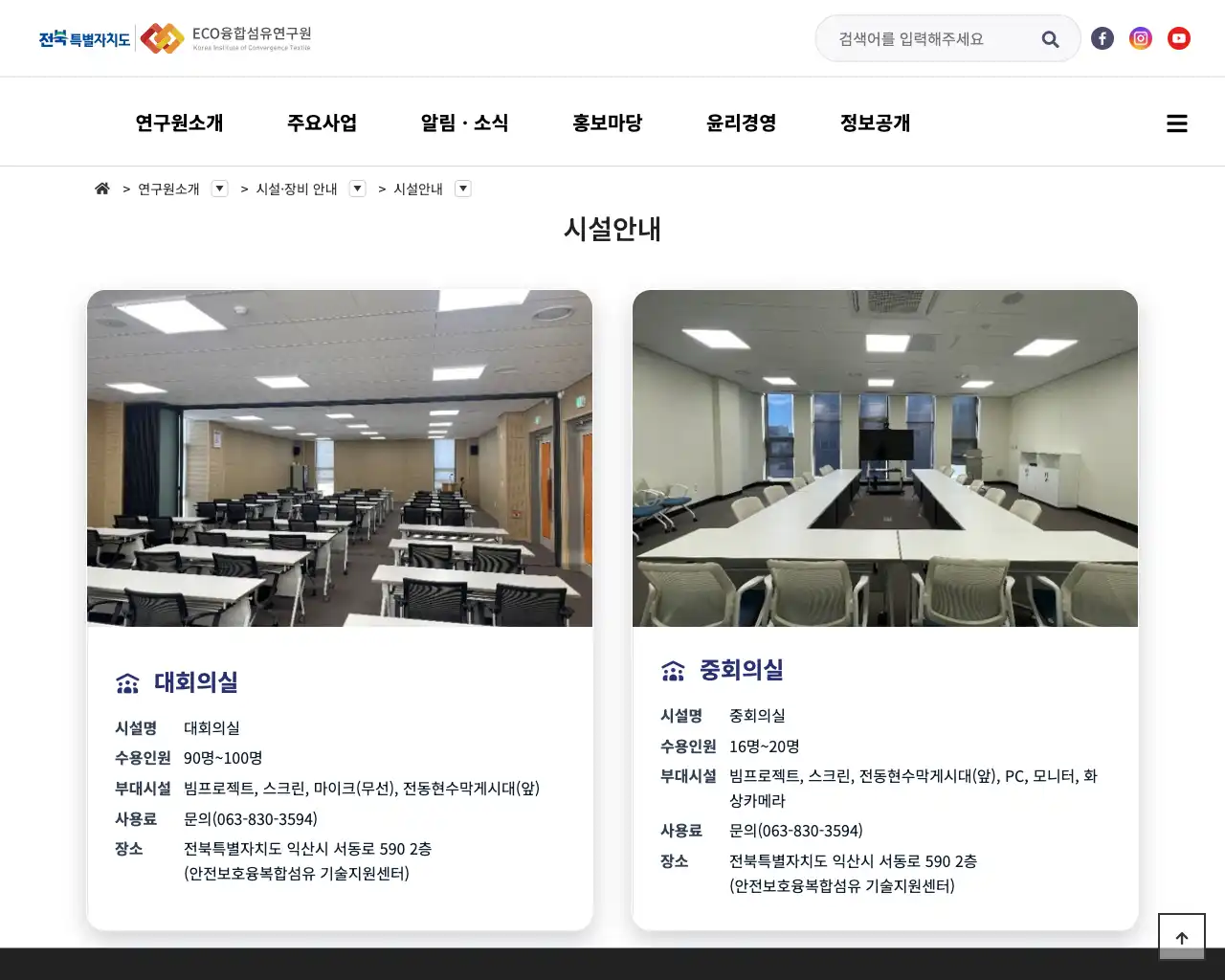Open the hamburger full menu
The image size is (1225, 980).
coord(1177,123)
